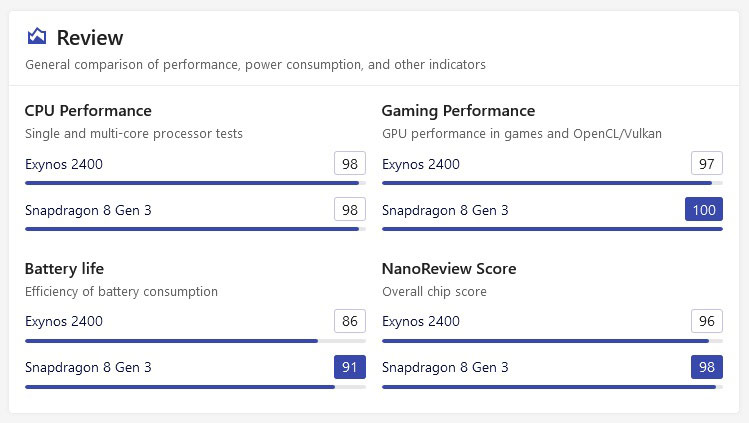749x423 pixels.
Task: Click Snapdragon CPU Performance score 98 badge
Action: pyautogui.click(x=350, y=210)
